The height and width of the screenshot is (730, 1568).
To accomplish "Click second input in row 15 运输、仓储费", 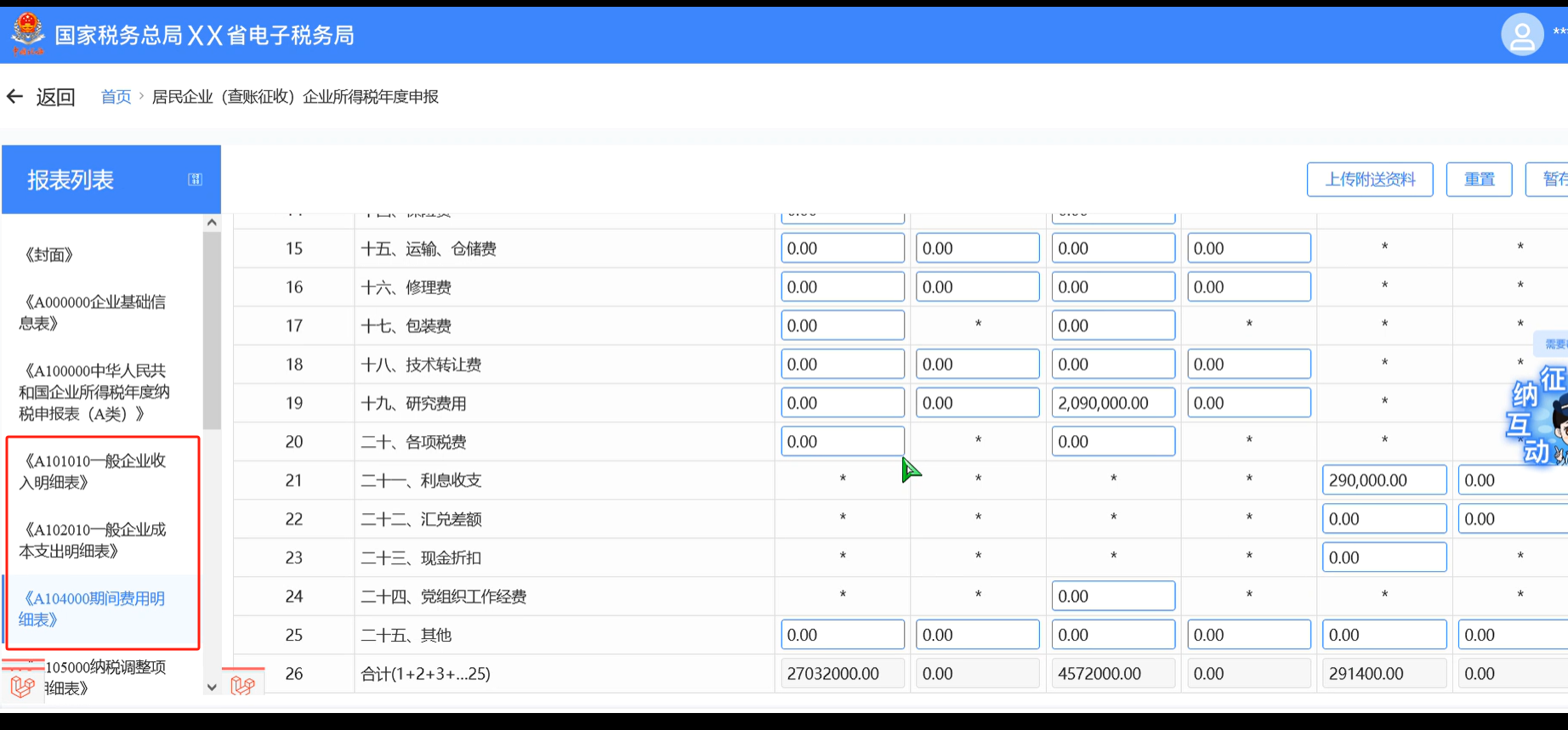I will [x=978, y=248].
